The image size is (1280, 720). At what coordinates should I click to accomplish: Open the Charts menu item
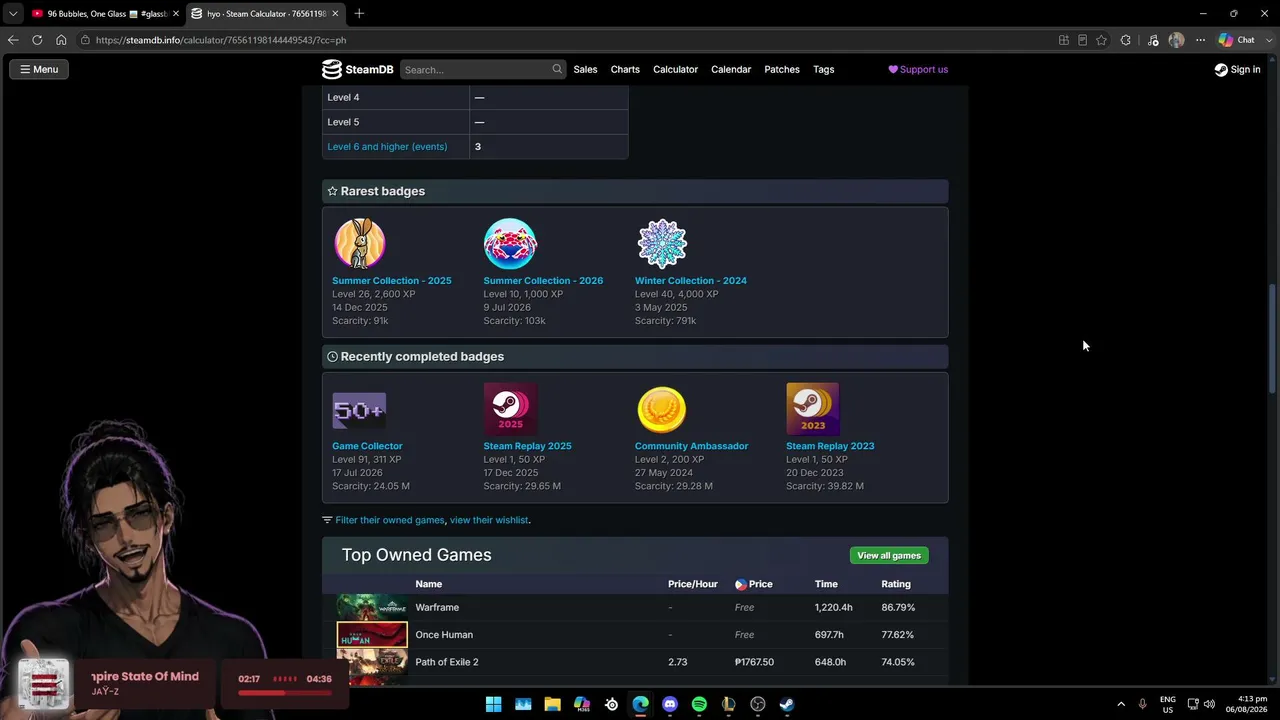click(625, 69)
